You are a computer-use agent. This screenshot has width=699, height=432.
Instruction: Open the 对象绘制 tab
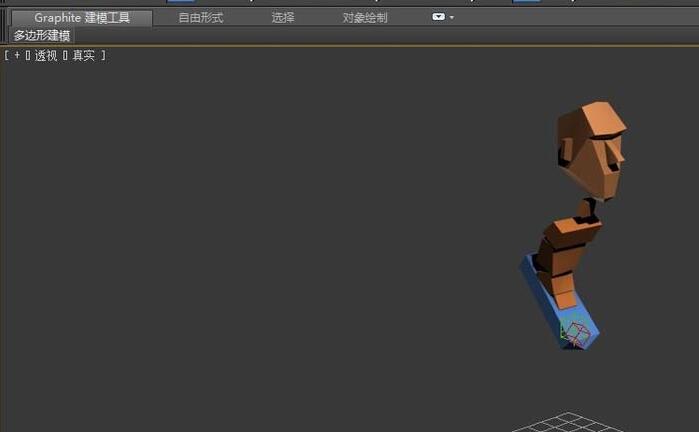(365, 18)
